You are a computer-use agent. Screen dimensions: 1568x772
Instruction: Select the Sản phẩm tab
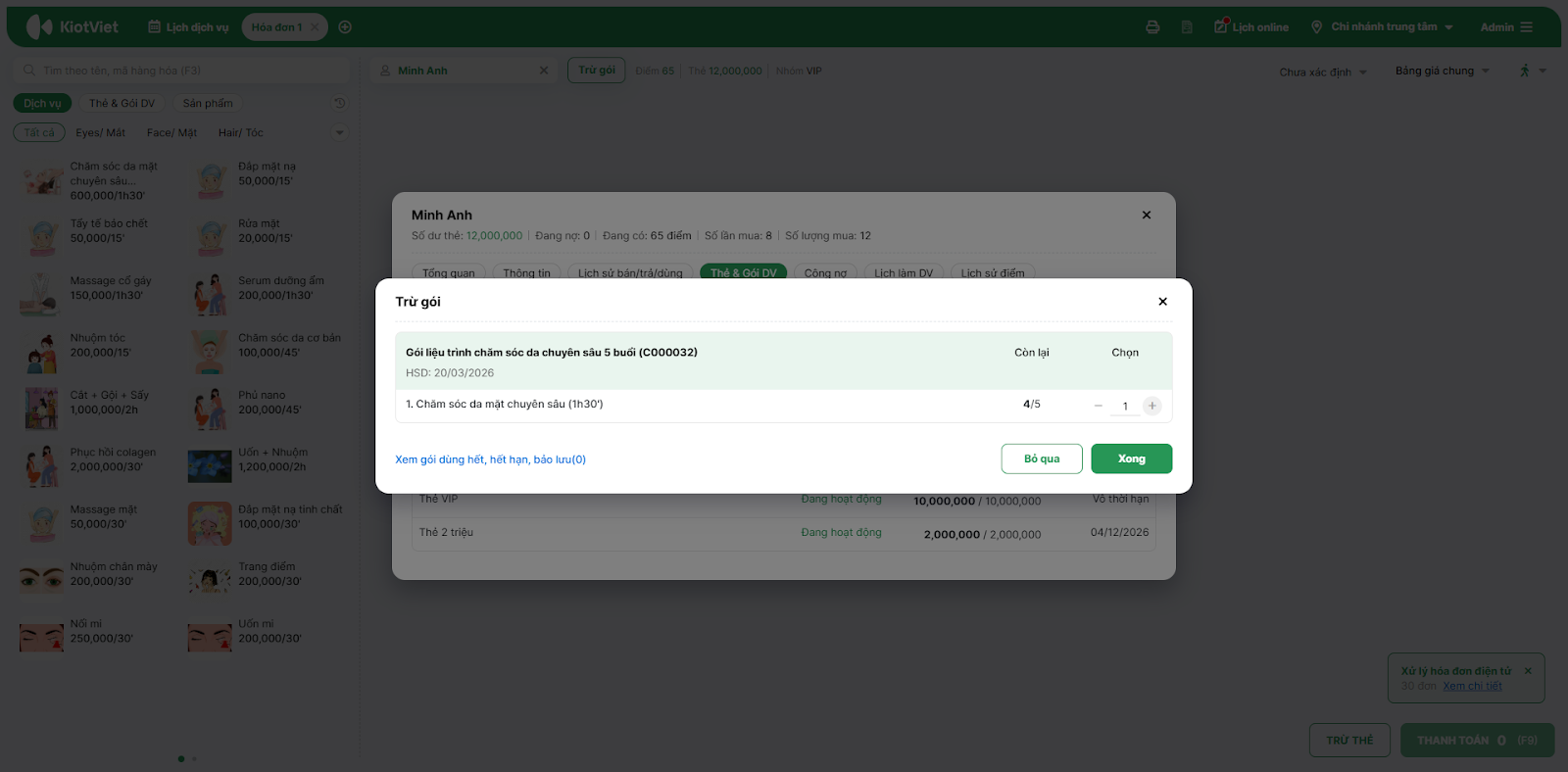pos(208,103)
